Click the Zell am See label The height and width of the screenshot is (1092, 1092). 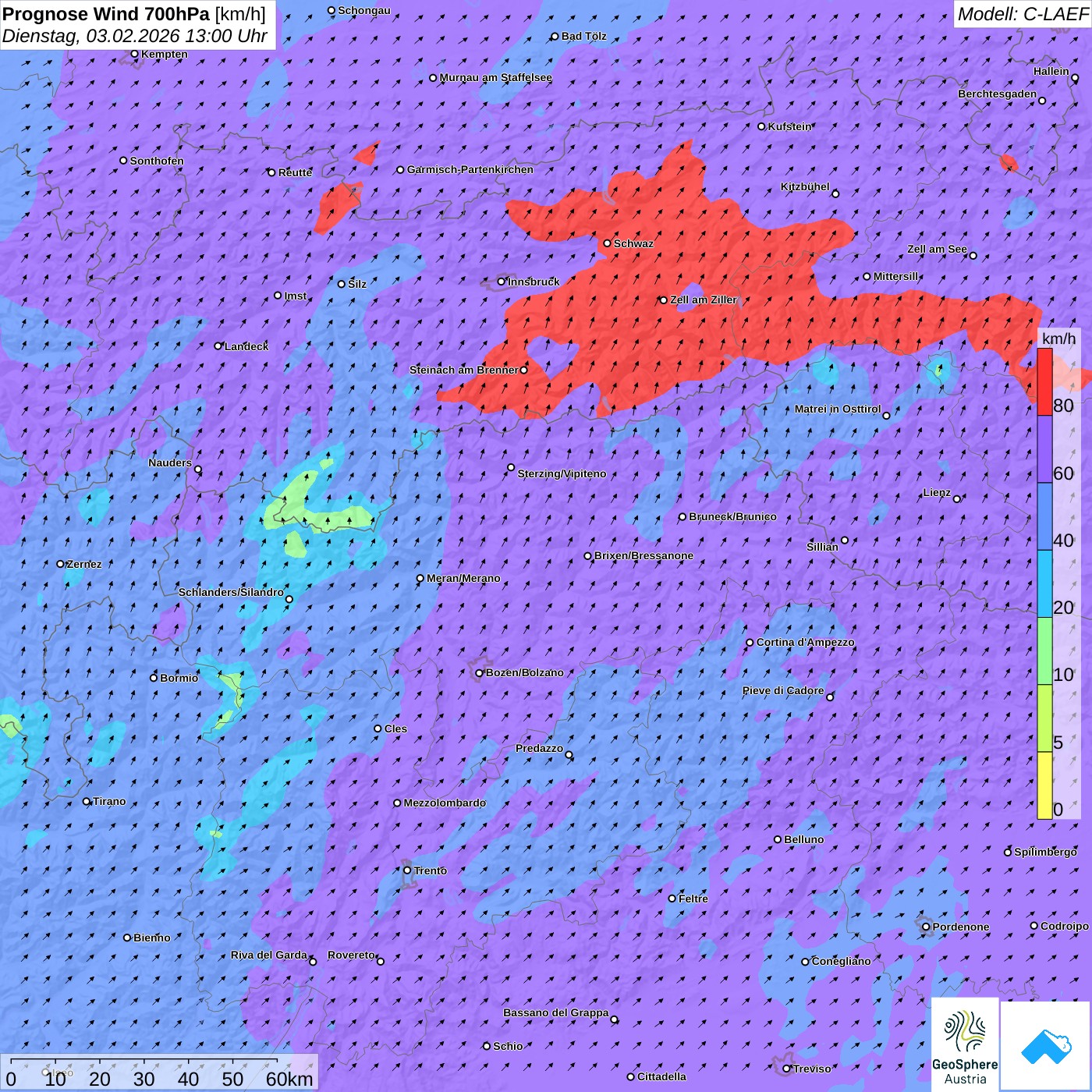pyautogui.click(x=937, y=249)
